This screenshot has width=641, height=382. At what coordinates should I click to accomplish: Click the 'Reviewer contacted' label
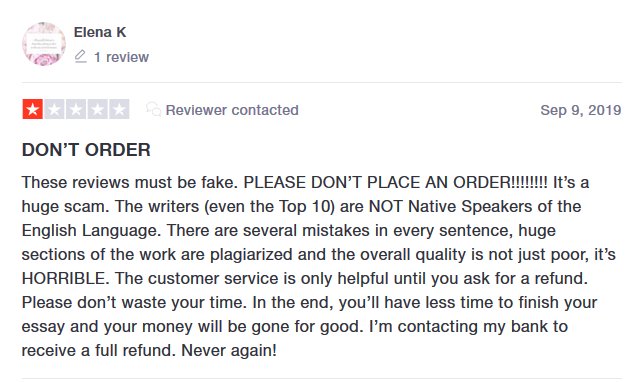tap(232, 110)
